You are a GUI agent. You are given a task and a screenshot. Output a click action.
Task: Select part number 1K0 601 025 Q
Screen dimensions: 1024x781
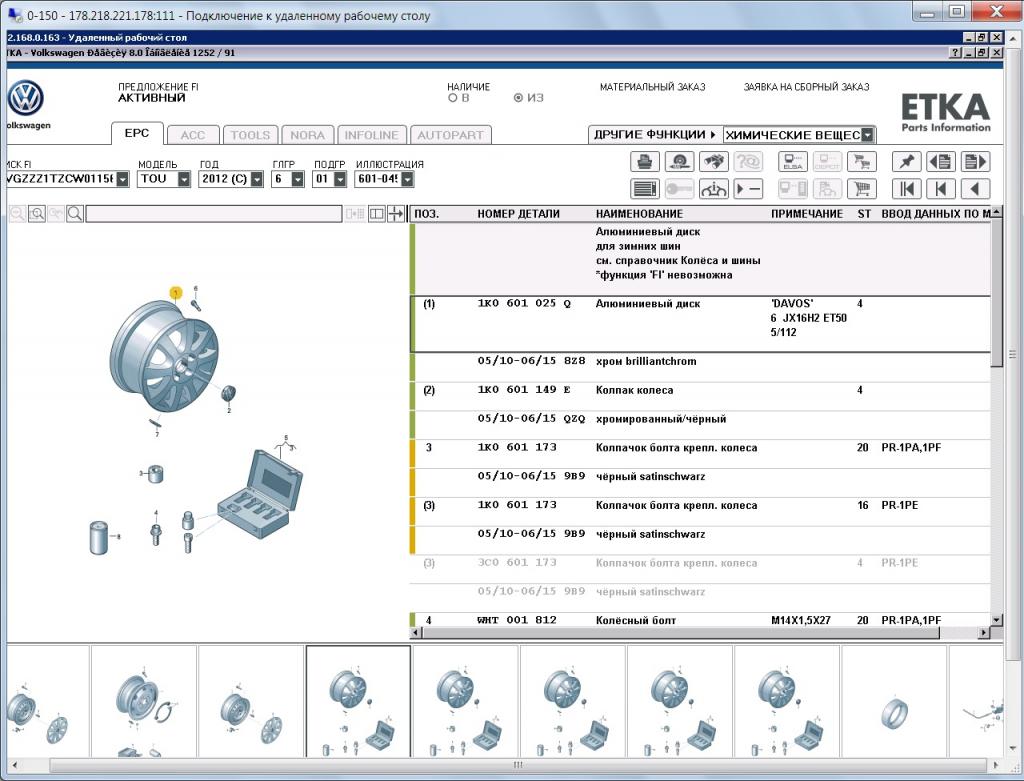point(524,304)
